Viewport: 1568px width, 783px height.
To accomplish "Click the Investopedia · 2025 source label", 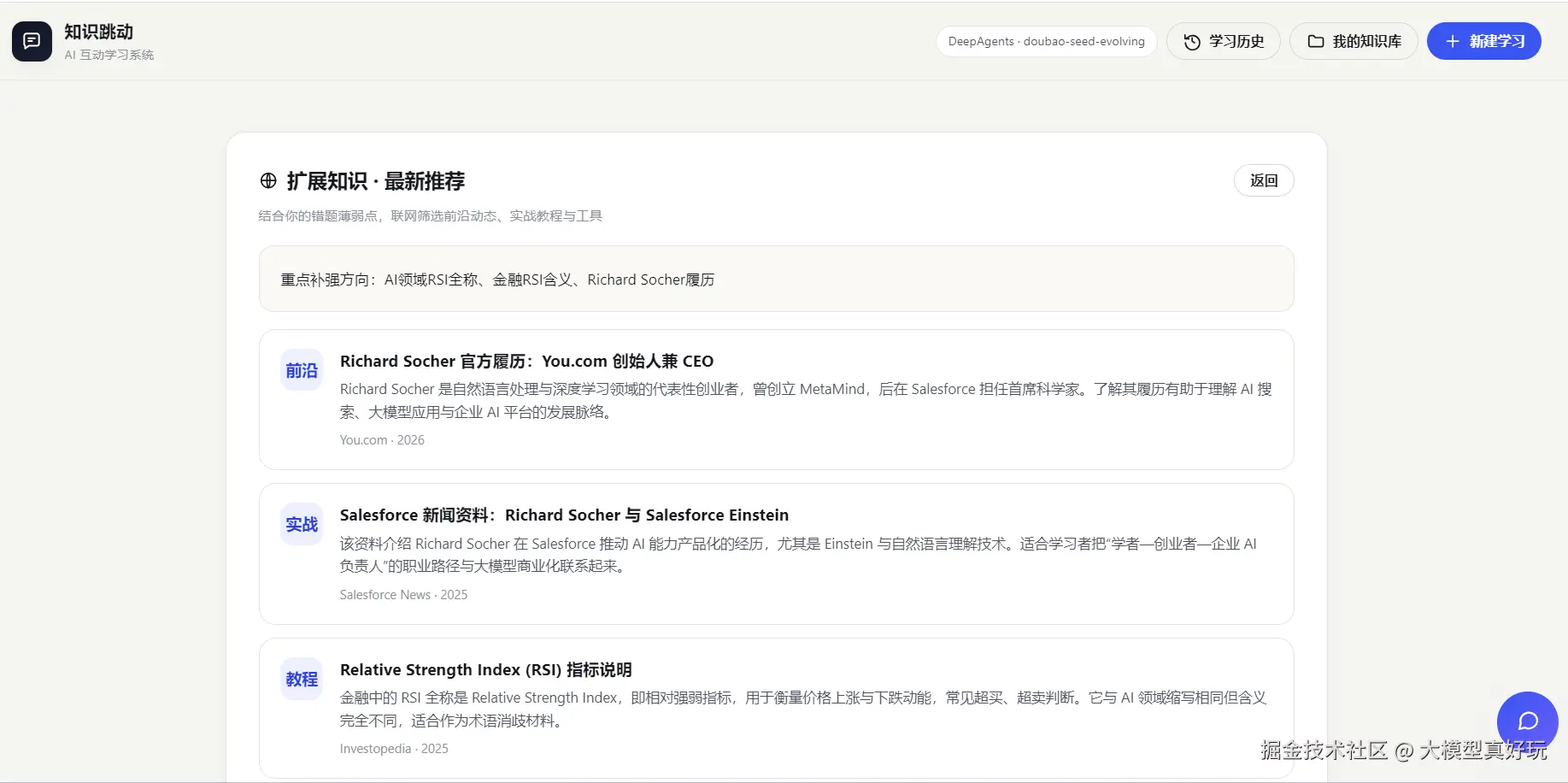I will click(x=394, y=749).
